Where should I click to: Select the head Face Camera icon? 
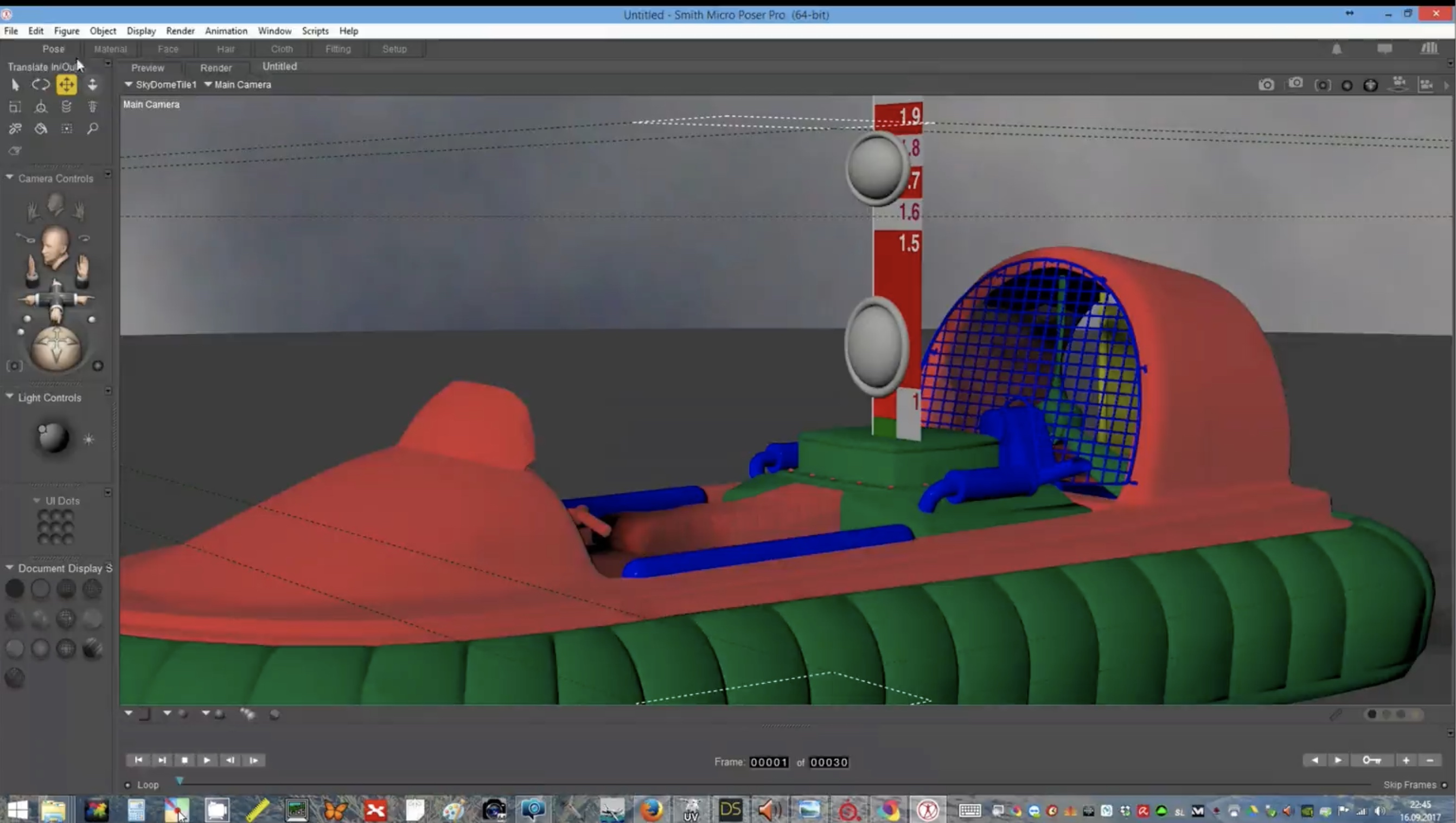pyautogui.click(x=55, y=202)
